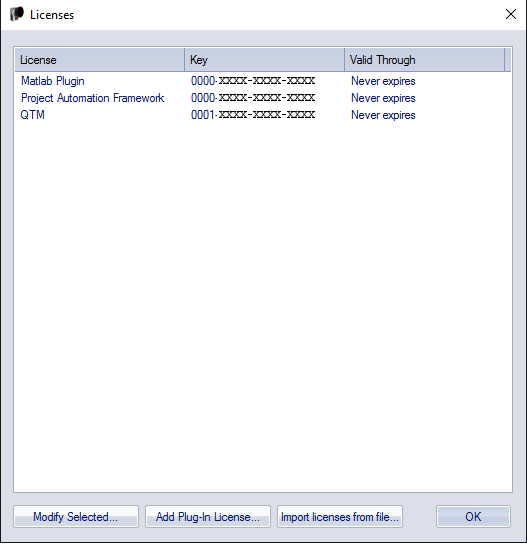Sort by the Key column header
This screenshot has height=544, width=527.
pyautogui.click(x=265, y=60)
